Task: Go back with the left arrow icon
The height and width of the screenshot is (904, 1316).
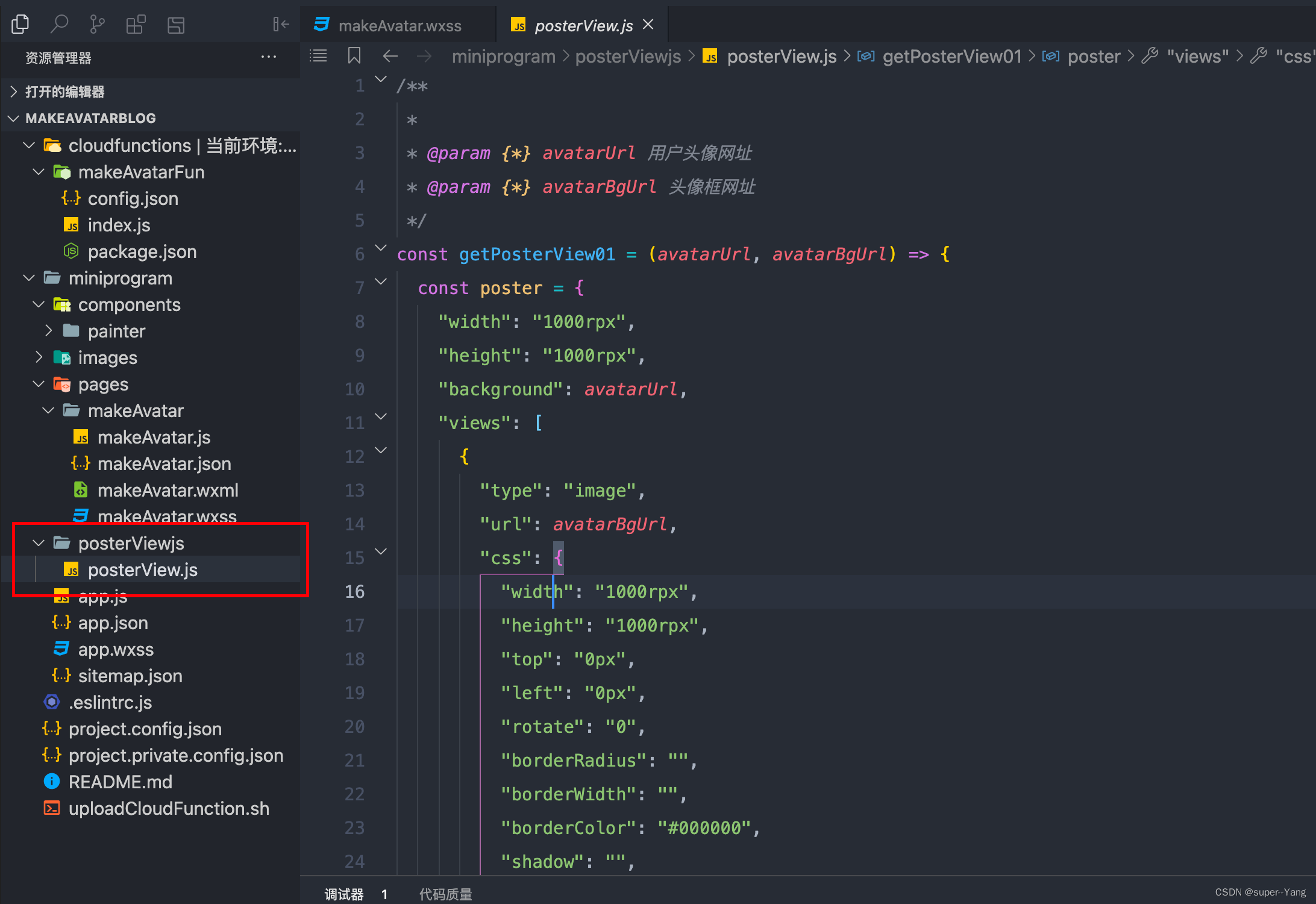Action: coord(390,56)
